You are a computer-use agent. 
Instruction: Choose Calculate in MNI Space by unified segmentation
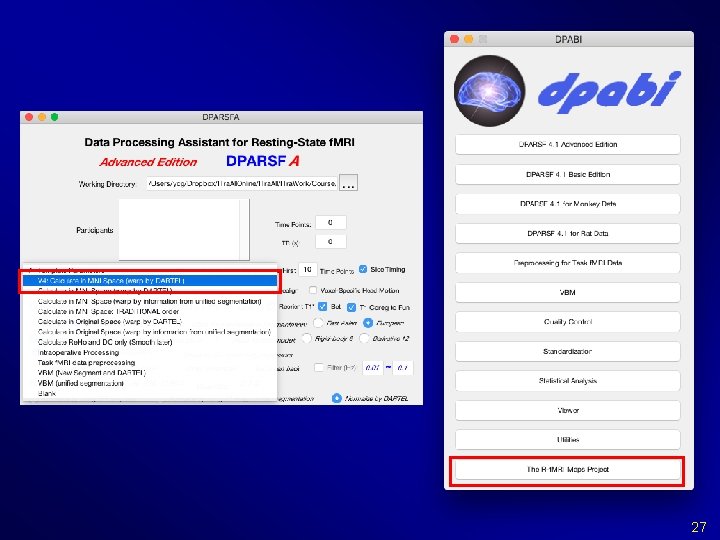pyautogui.click(x=150, y=301)
